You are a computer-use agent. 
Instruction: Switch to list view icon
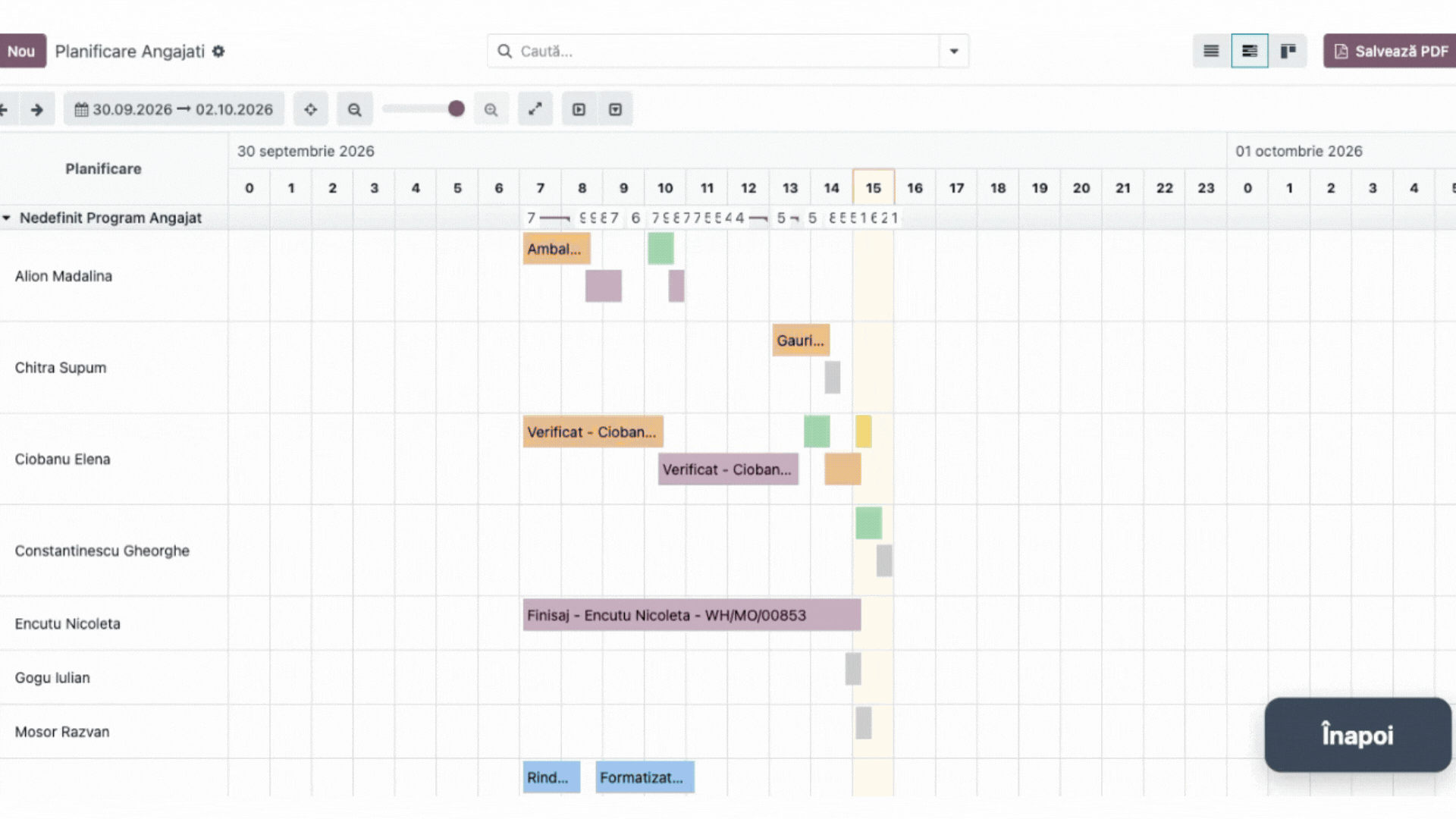(1211, 51)
